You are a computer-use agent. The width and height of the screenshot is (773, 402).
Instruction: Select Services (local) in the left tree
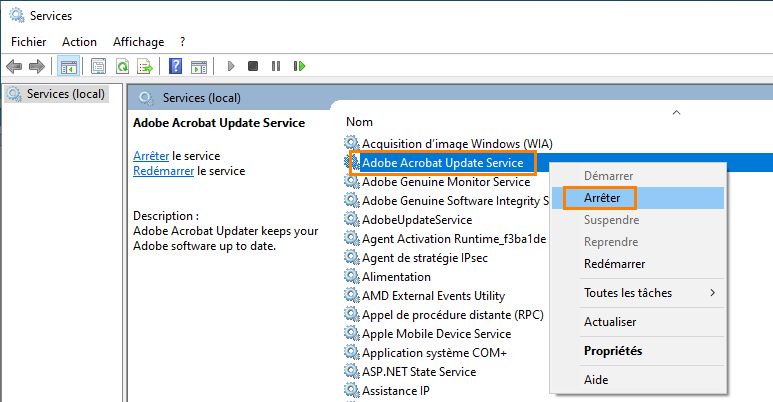[x=57, y=94]
